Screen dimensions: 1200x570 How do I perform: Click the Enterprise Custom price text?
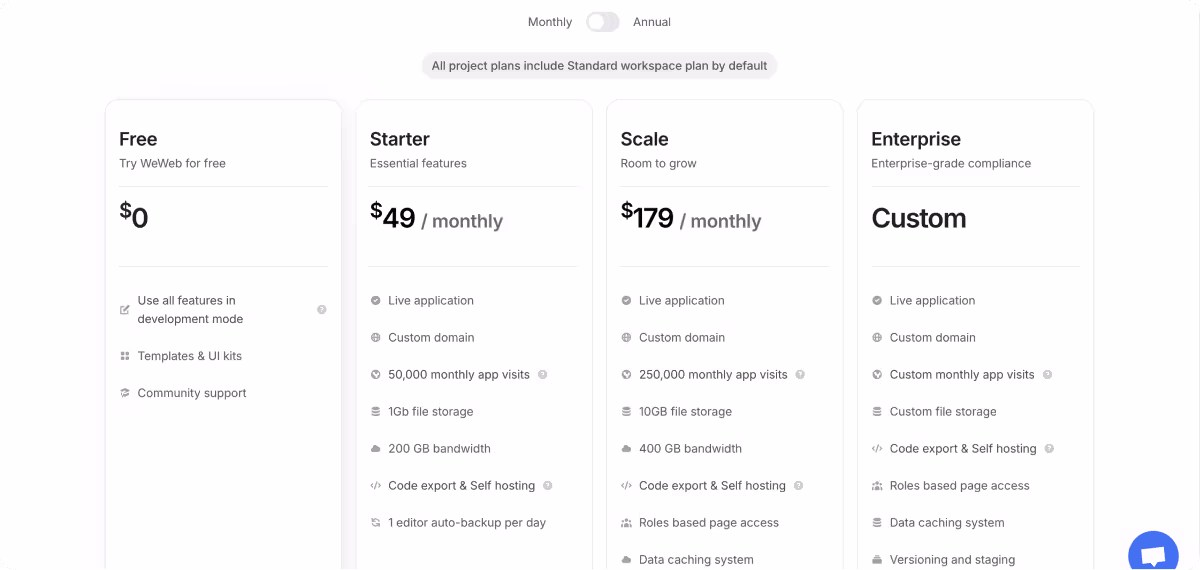click(x=919, y=218)
